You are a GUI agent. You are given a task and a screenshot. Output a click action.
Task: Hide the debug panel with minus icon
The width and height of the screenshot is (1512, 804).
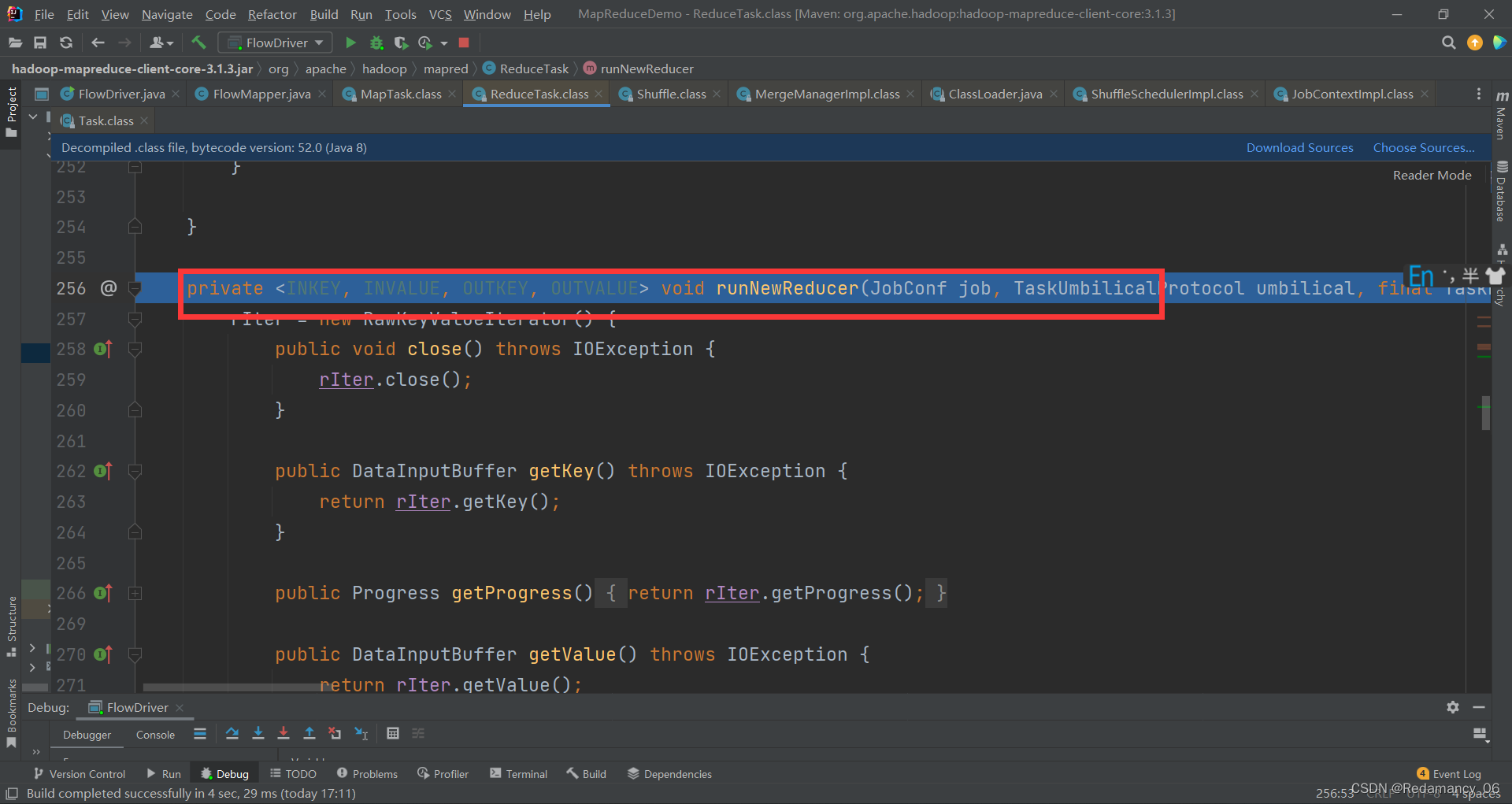coord(1479,707)
